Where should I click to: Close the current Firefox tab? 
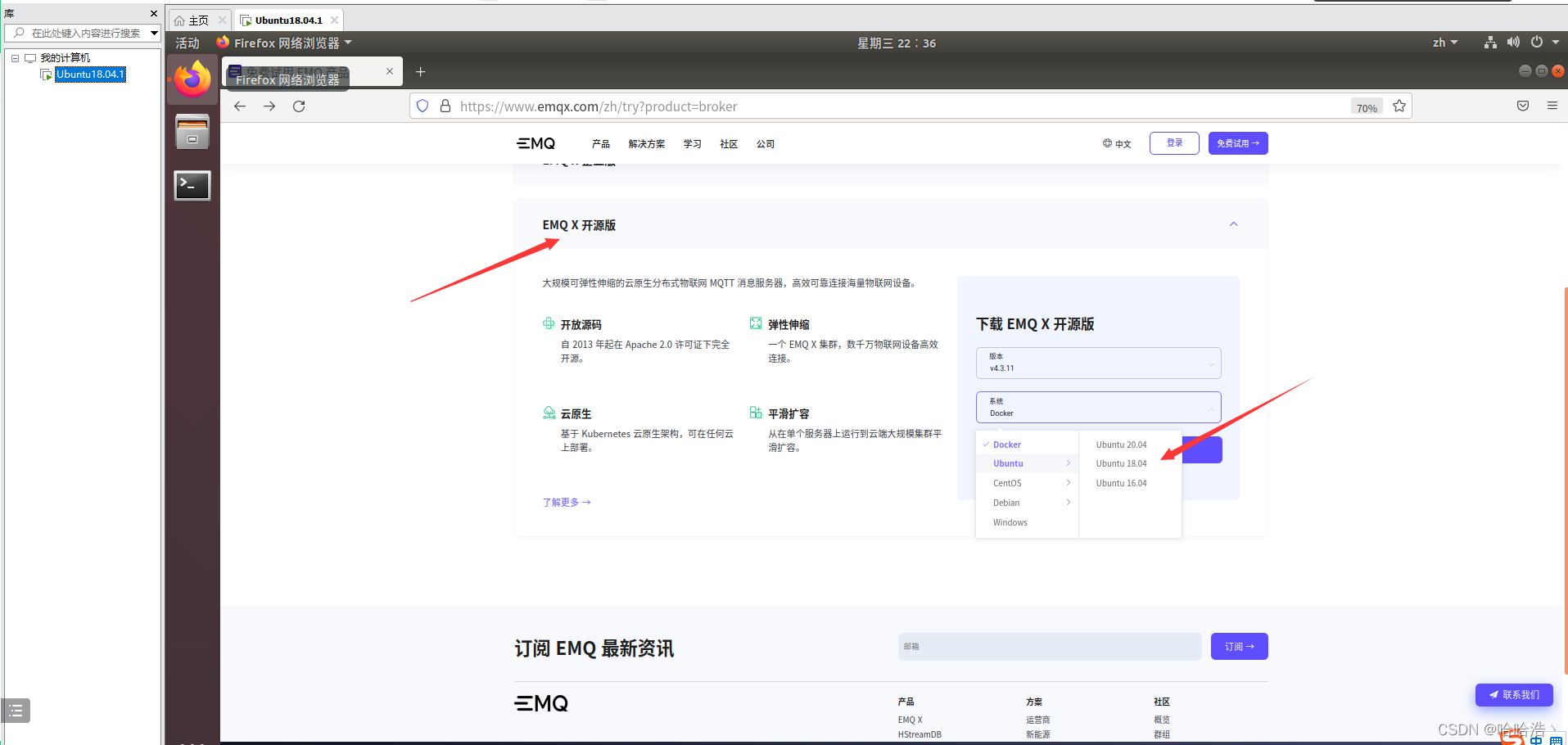390,71
